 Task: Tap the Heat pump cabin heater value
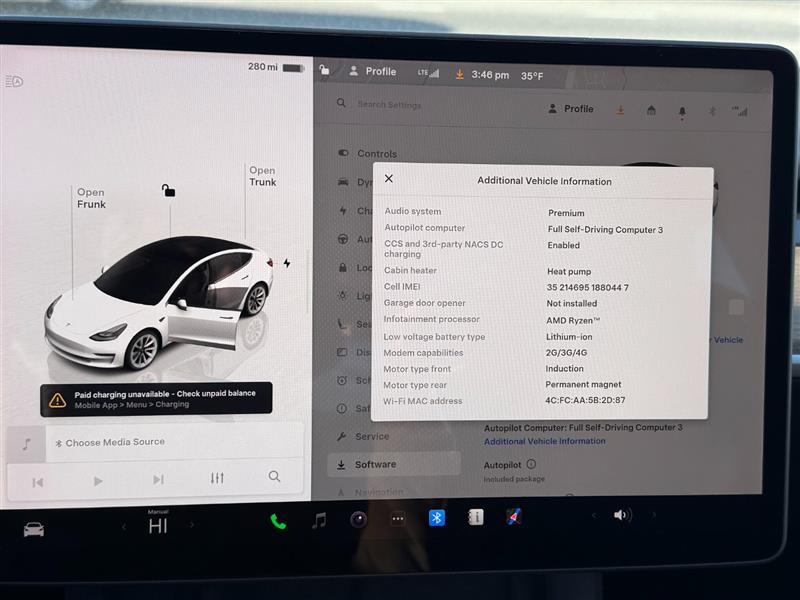(x=569, y=271)
